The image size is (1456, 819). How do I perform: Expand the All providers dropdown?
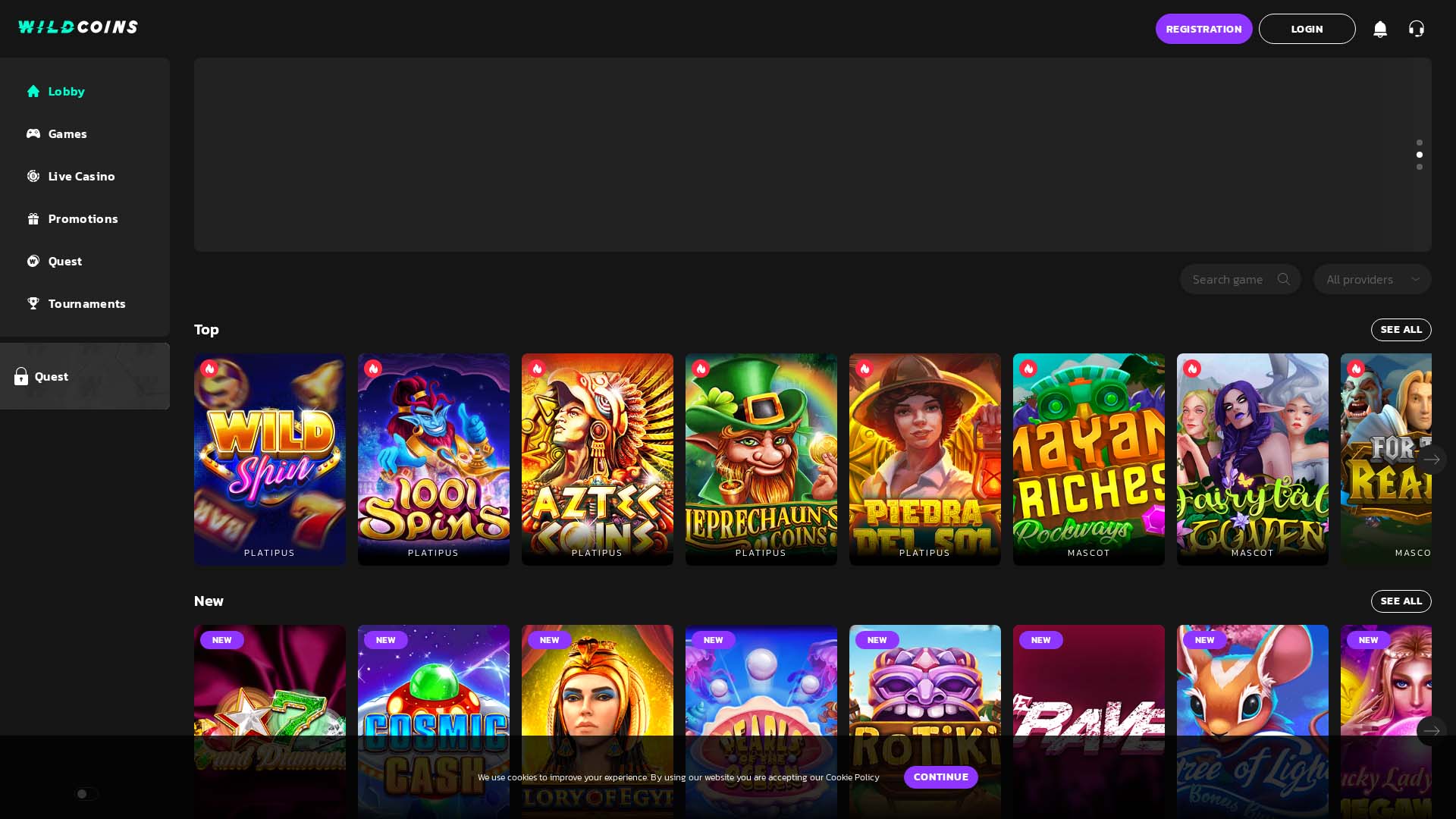[1373, 279]
